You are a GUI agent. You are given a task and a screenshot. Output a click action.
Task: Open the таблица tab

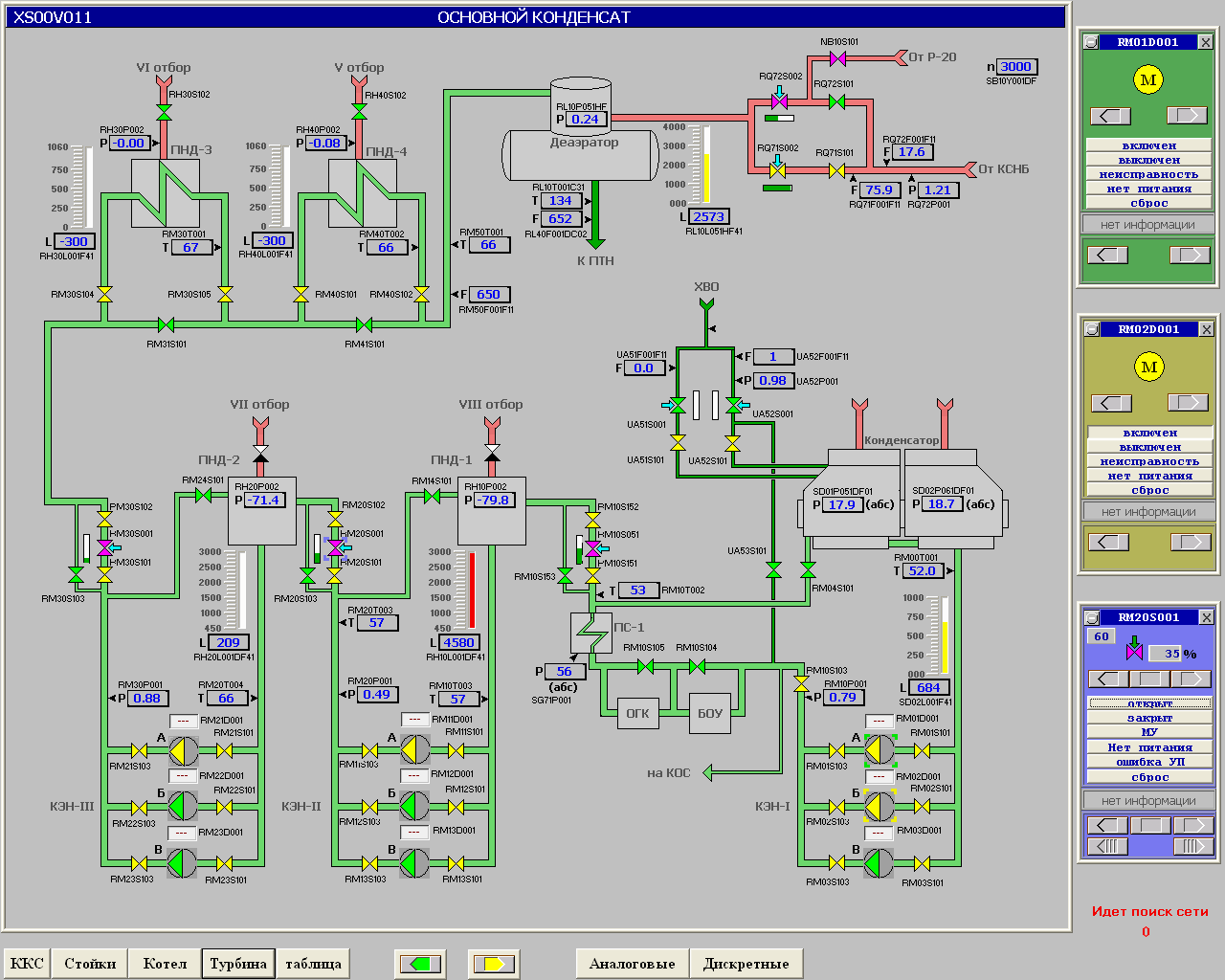point(313,964)
